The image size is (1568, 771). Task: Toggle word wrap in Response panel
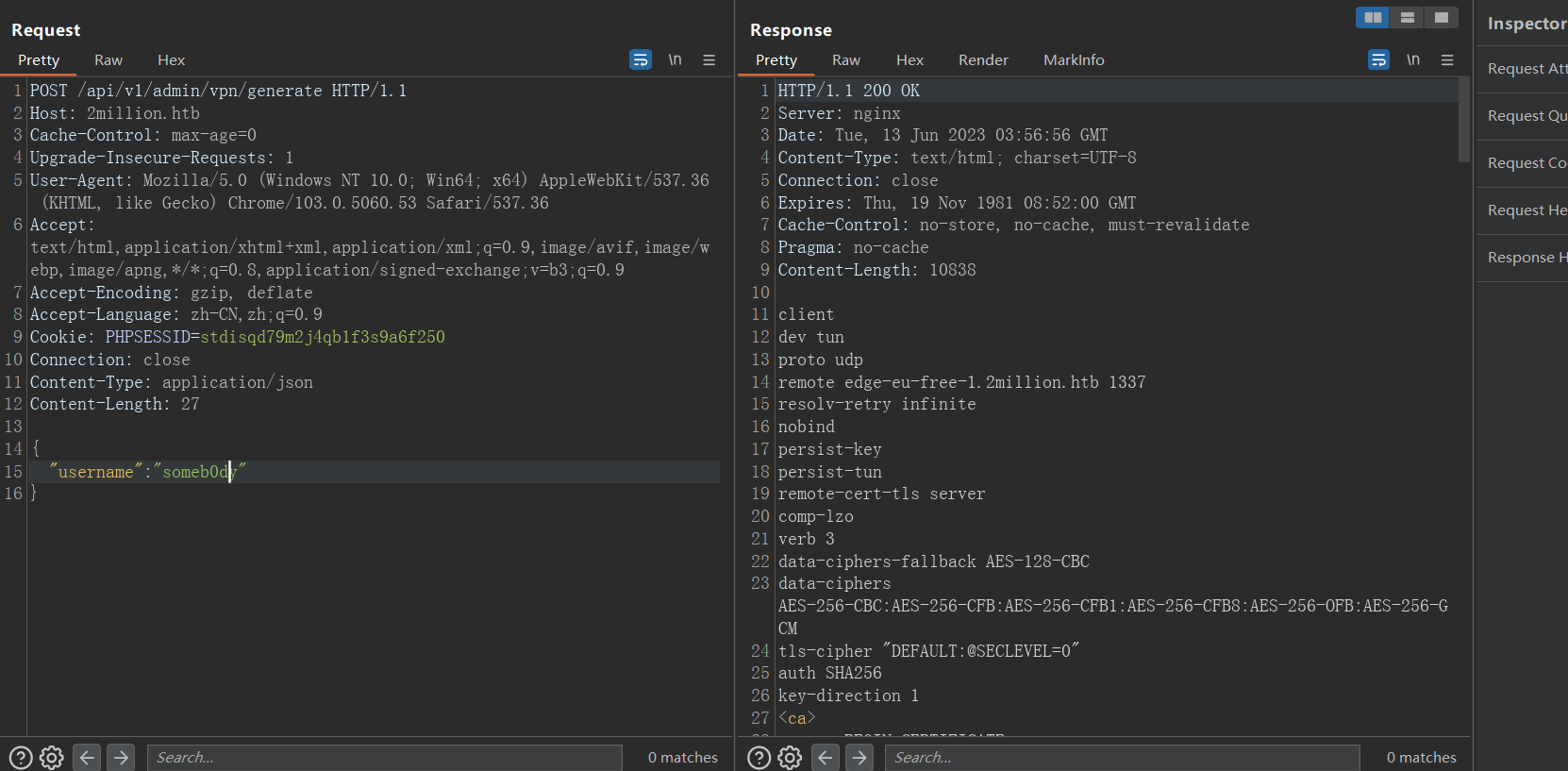[x=1378, y=59]
